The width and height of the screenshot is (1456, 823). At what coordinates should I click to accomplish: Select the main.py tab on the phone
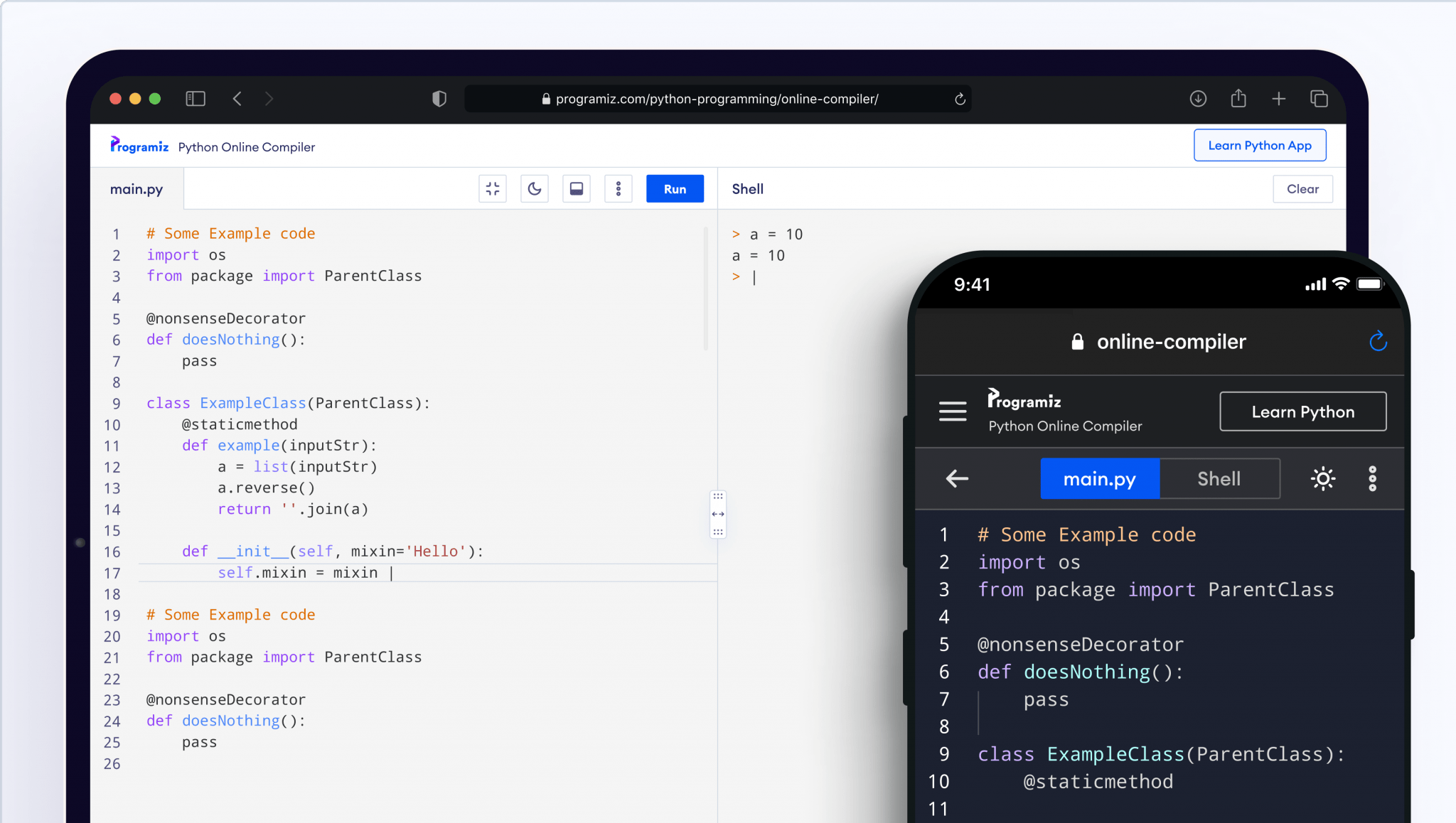(1100, 478)
